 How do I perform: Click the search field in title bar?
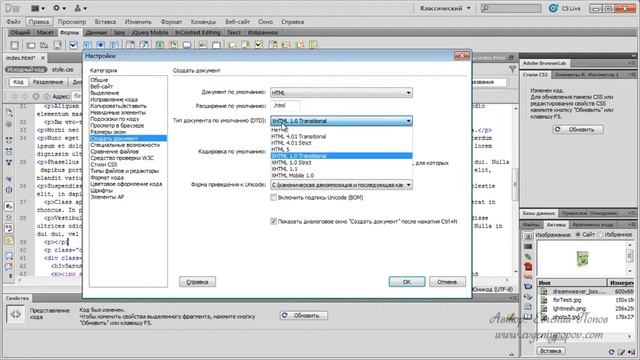pyautogui.click(x=511, y=8)
